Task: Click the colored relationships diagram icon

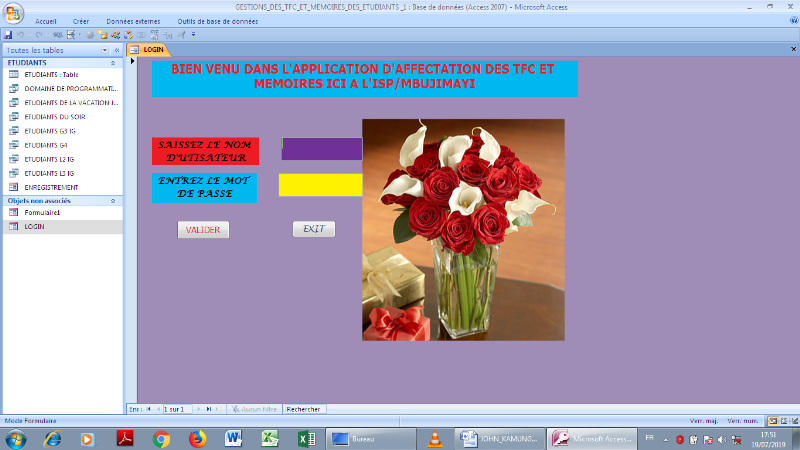Action: (116, 35)
